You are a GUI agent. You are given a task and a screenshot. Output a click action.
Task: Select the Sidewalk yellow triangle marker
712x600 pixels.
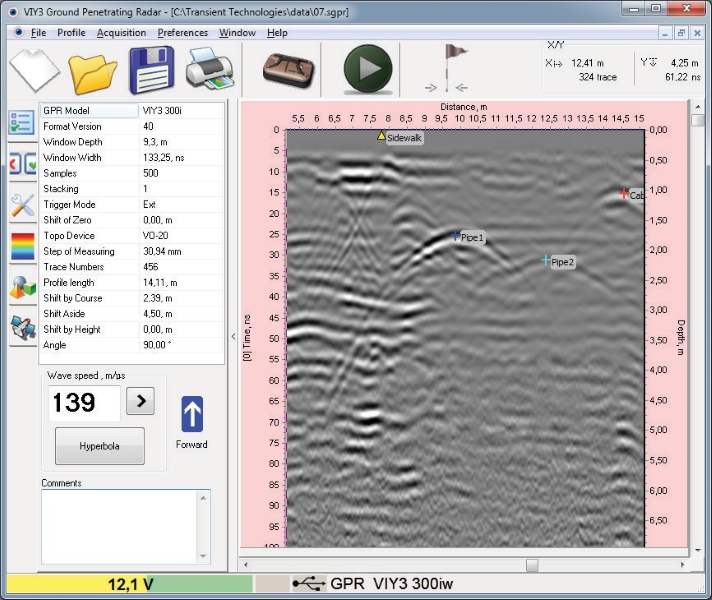[x=381, y=136]
